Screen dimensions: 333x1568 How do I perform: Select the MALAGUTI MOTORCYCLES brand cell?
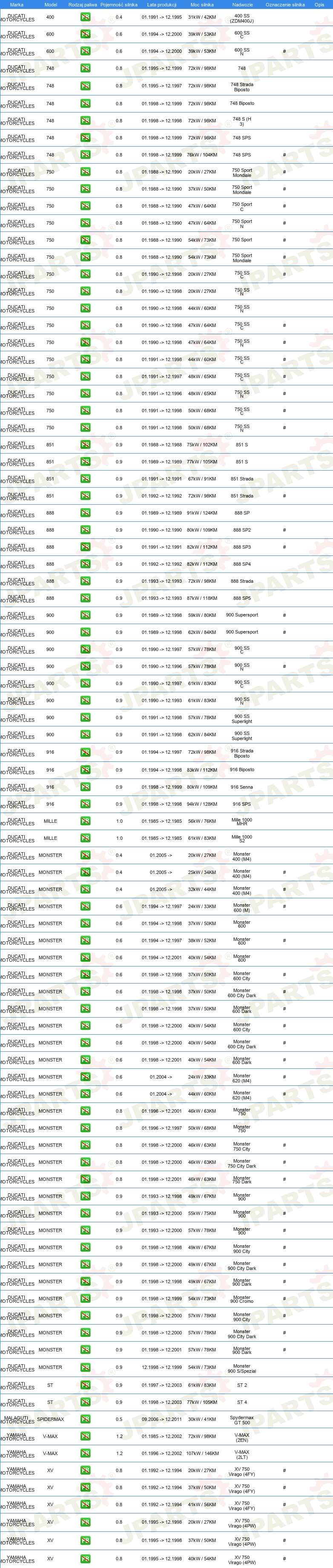point(17,1419)
